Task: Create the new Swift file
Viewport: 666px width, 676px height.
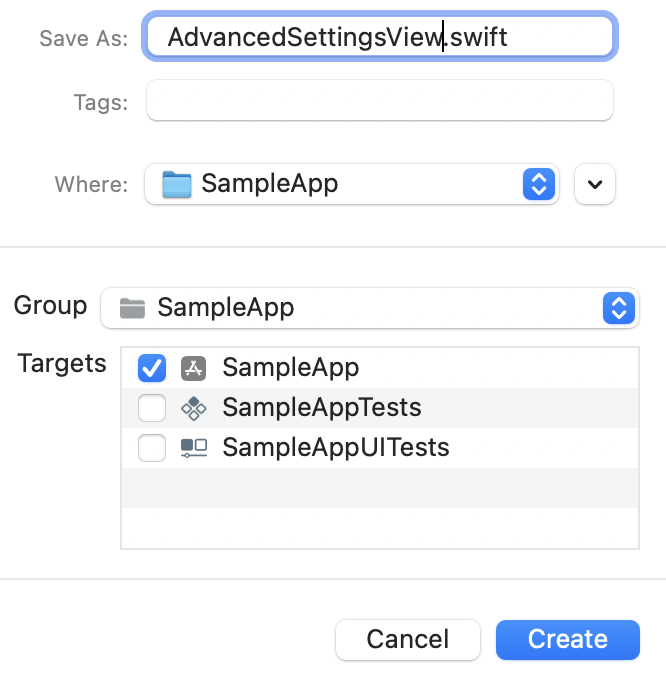Action: click(x=568, y=639)
